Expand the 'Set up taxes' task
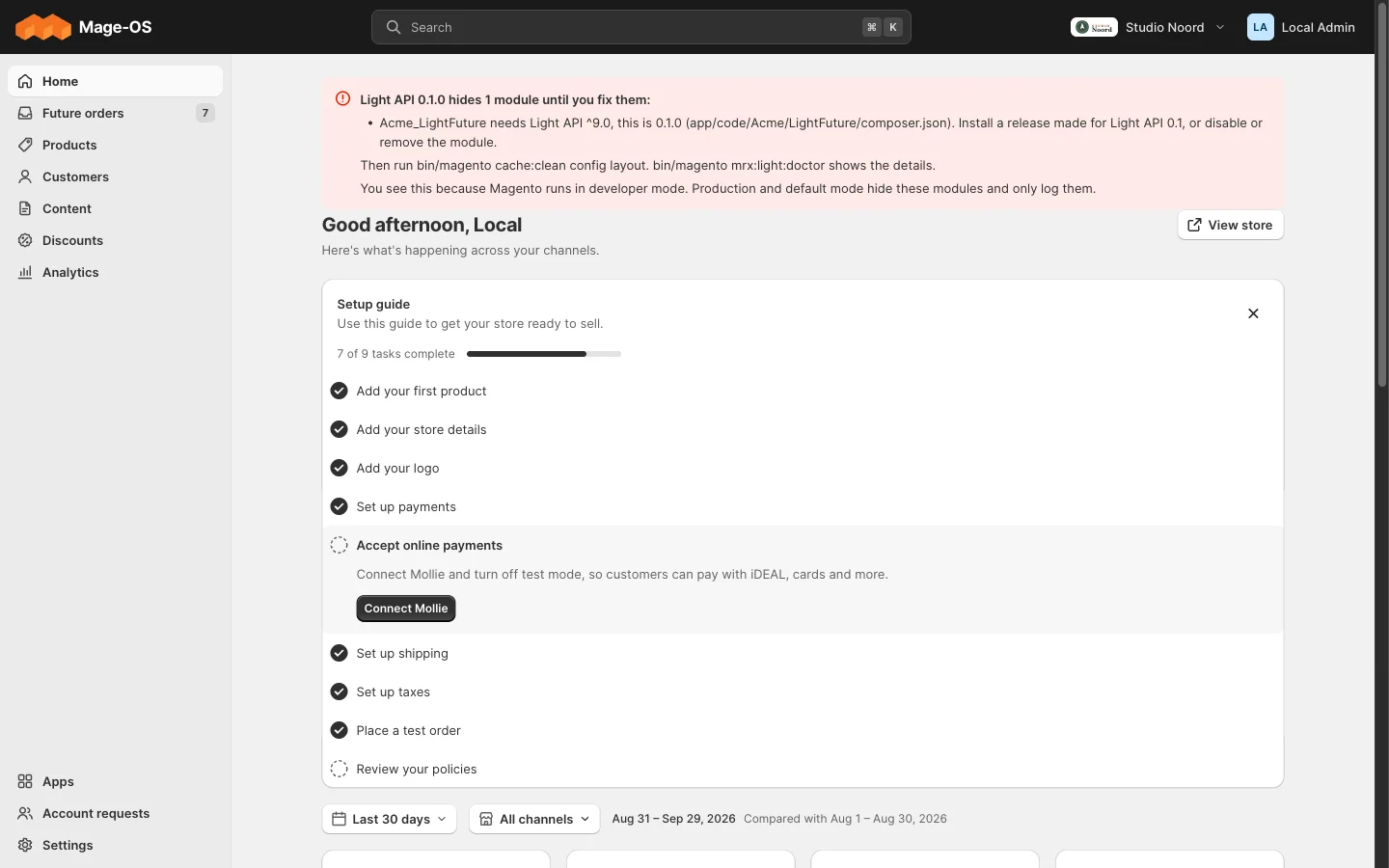 tap(803, 692)
